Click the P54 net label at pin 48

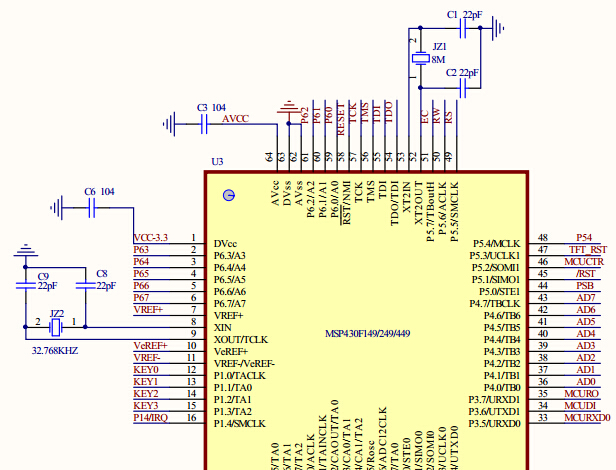click(584, 238)
